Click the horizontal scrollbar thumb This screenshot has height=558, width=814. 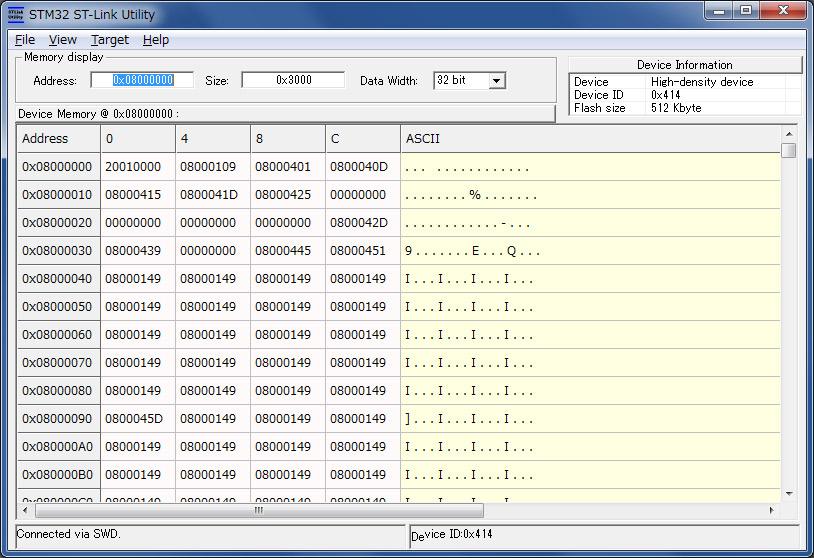pos(257,510)
